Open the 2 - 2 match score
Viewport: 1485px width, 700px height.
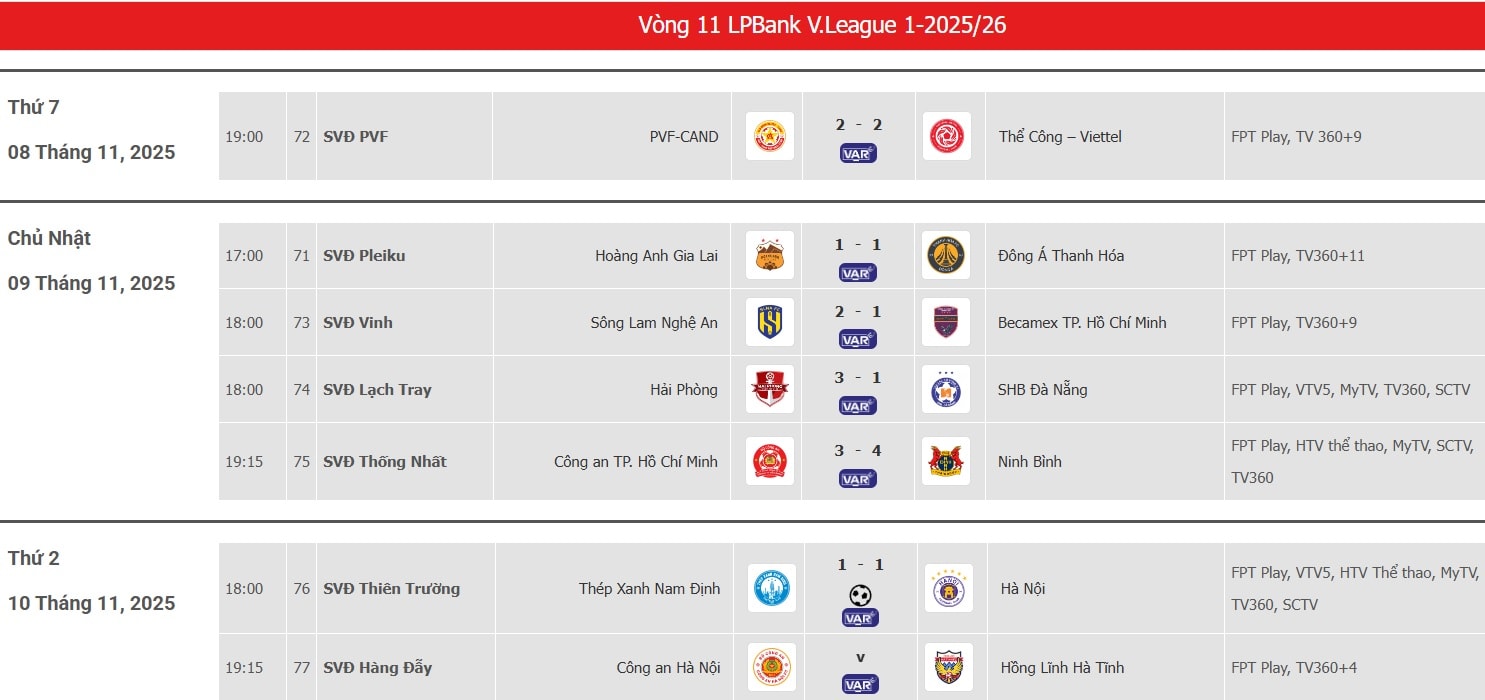858,125
